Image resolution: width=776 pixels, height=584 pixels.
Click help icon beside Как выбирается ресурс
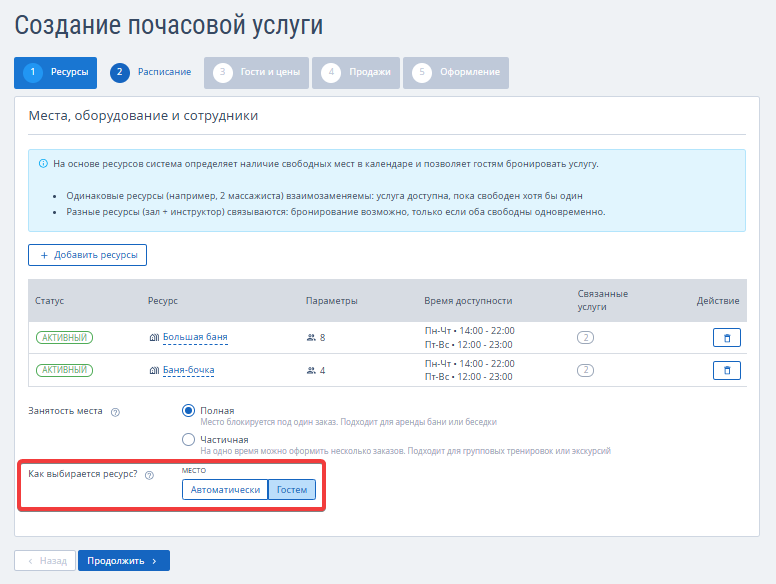point(149,475)
